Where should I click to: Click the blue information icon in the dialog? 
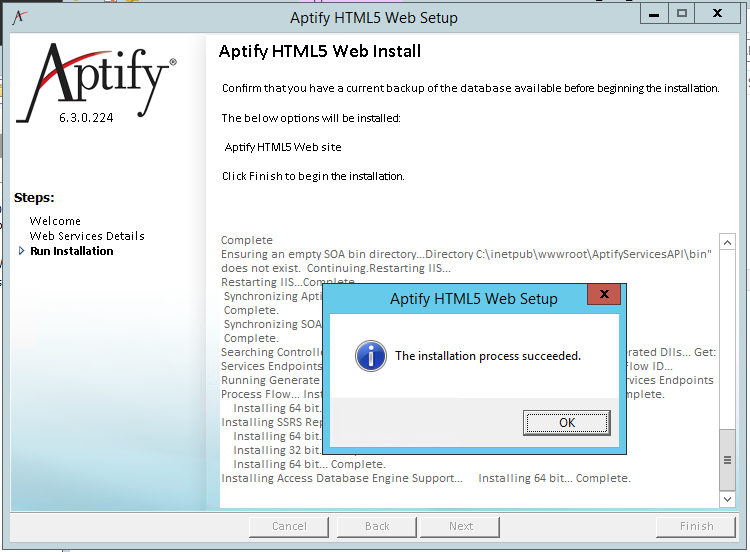[x=371, y=356]
